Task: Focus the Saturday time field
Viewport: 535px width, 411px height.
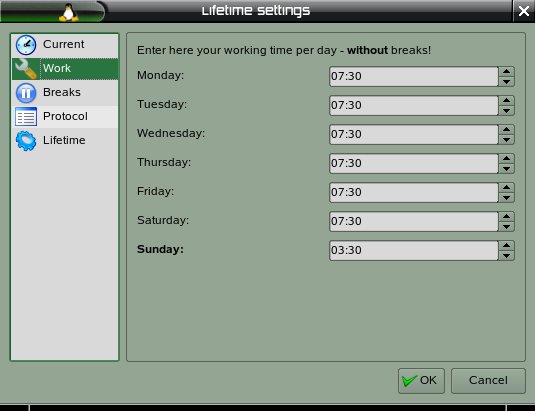Action: click(414, 221)
